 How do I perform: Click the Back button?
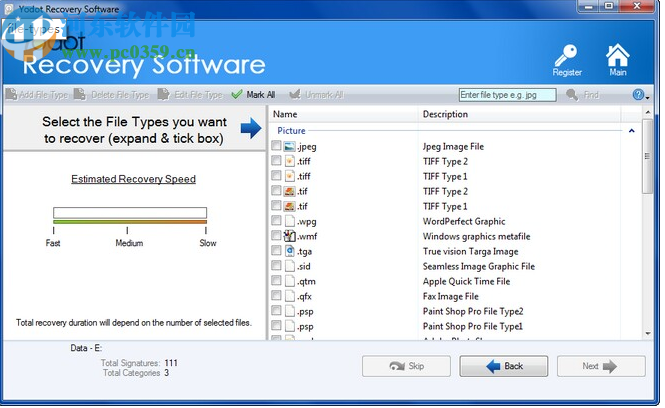[504, 366]
